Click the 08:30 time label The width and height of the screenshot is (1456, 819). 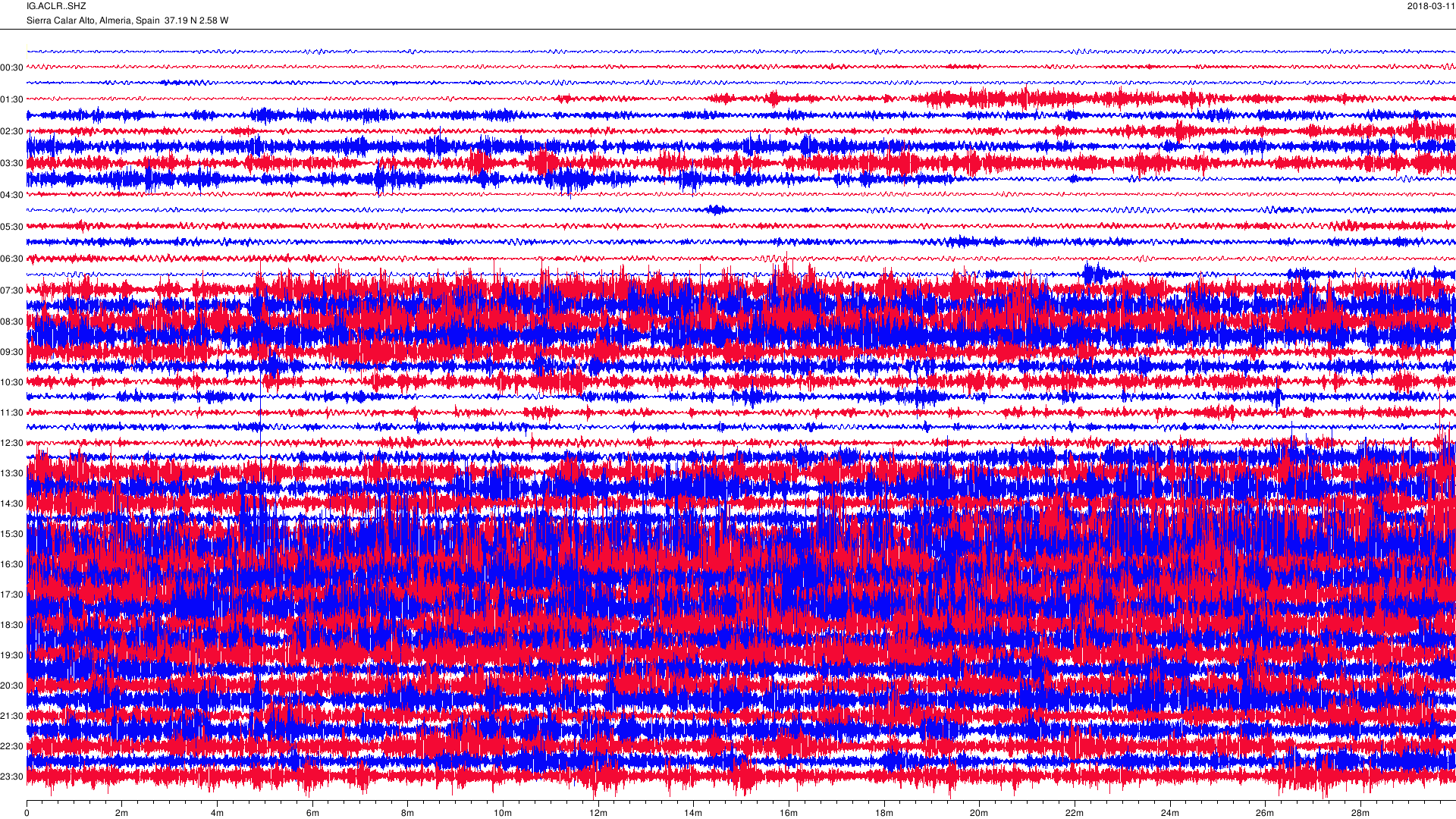pyautogui.click(x=11, y=322)
